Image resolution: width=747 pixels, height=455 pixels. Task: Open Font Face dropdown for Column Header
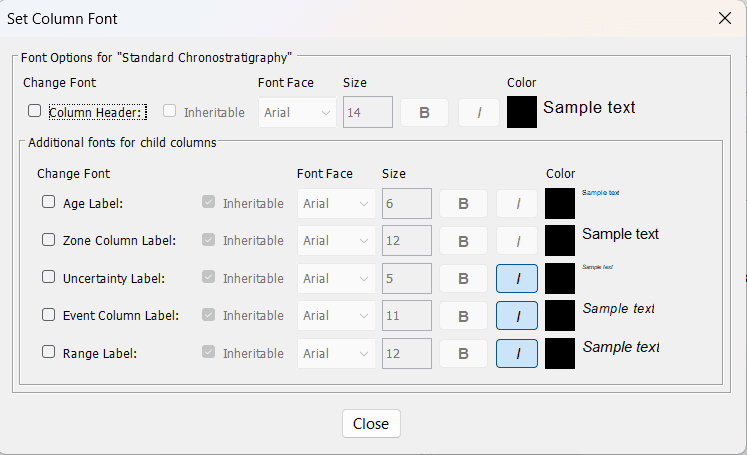297,113
